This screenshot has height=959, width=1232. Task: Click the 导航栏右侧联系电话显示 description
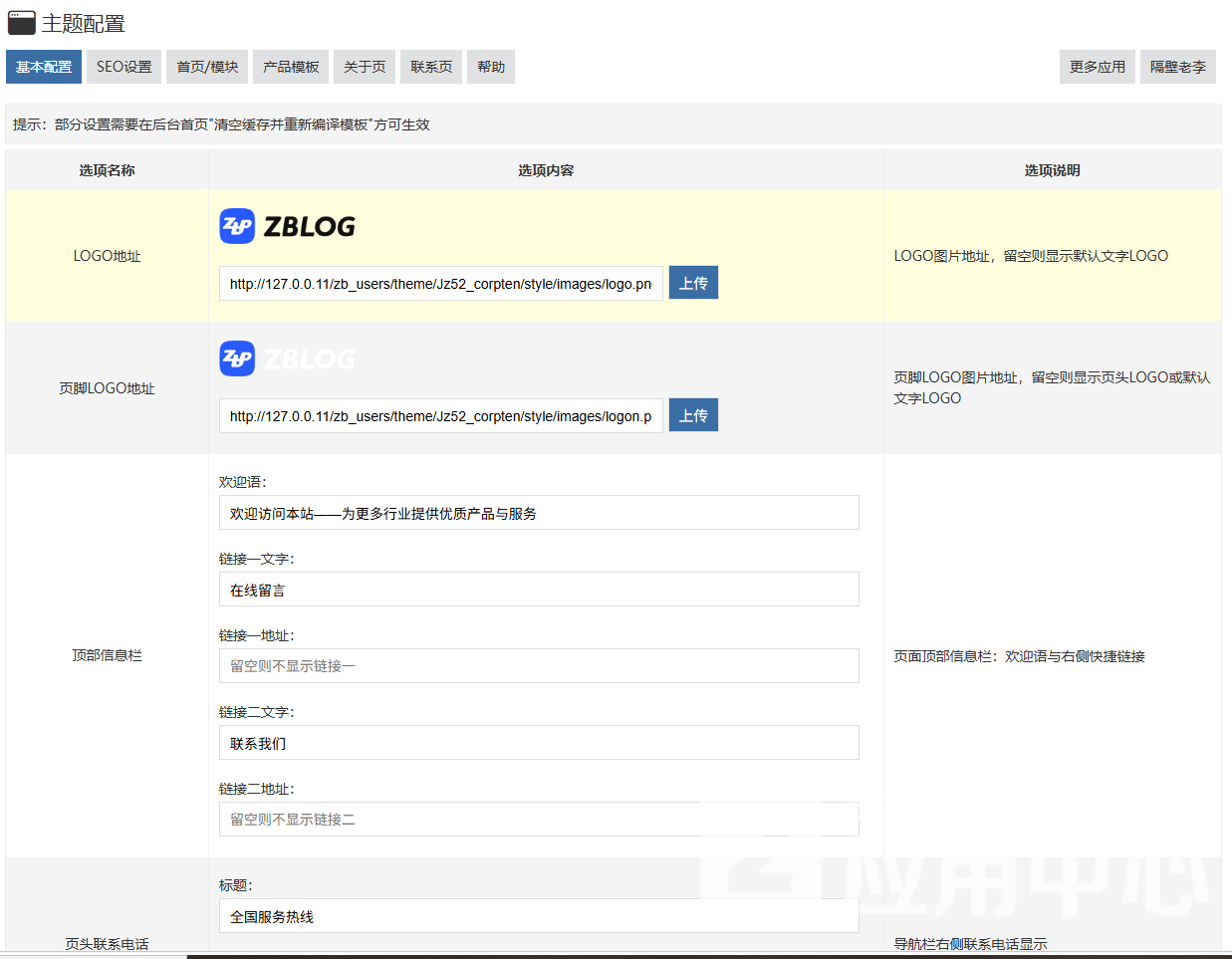click(970, 944)
